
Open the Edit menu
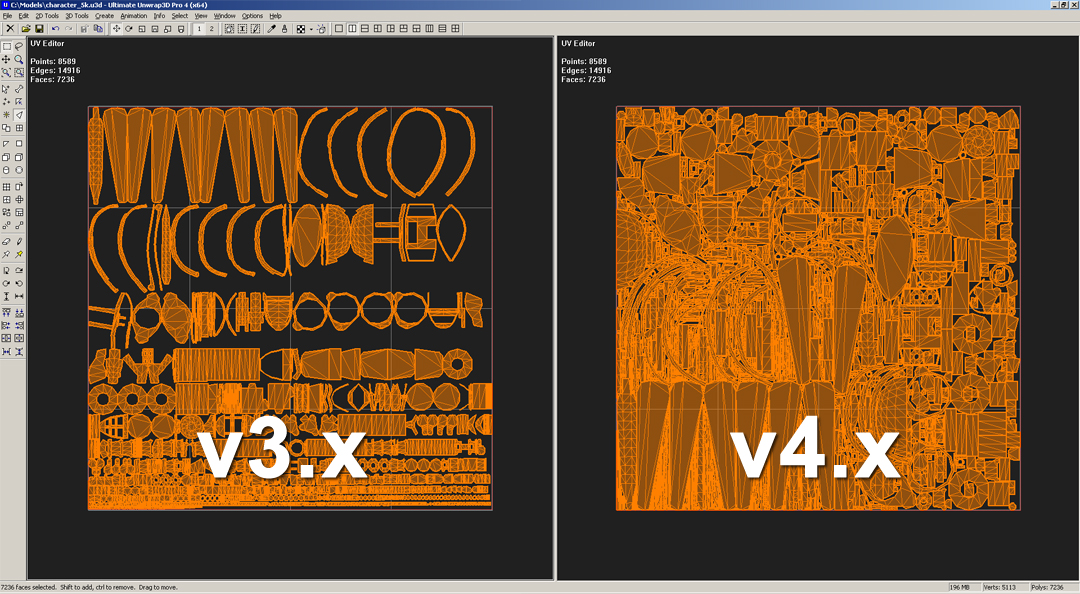tap(23, 16)
